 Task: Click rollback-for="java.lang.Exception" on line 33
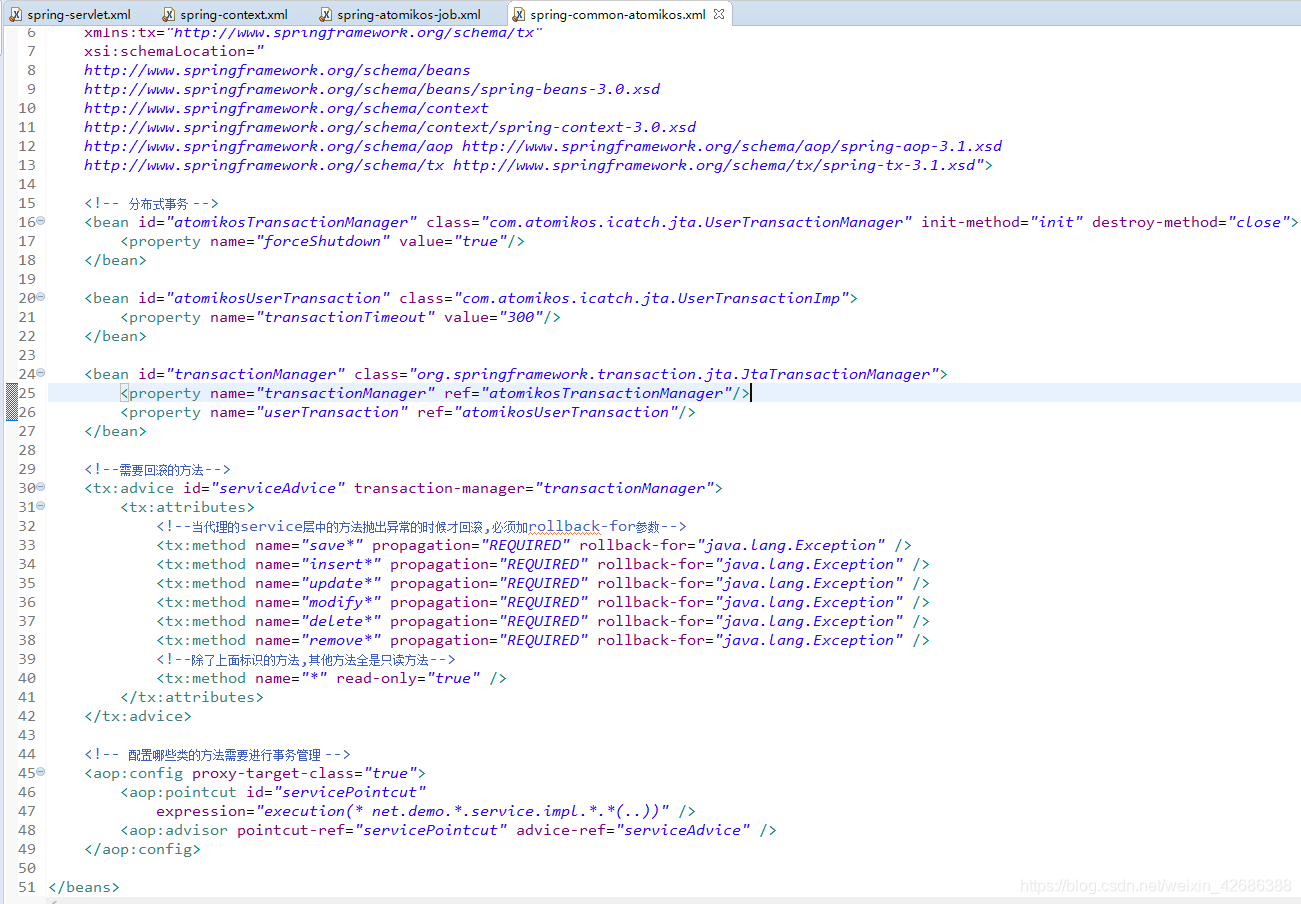coord(732,545)
